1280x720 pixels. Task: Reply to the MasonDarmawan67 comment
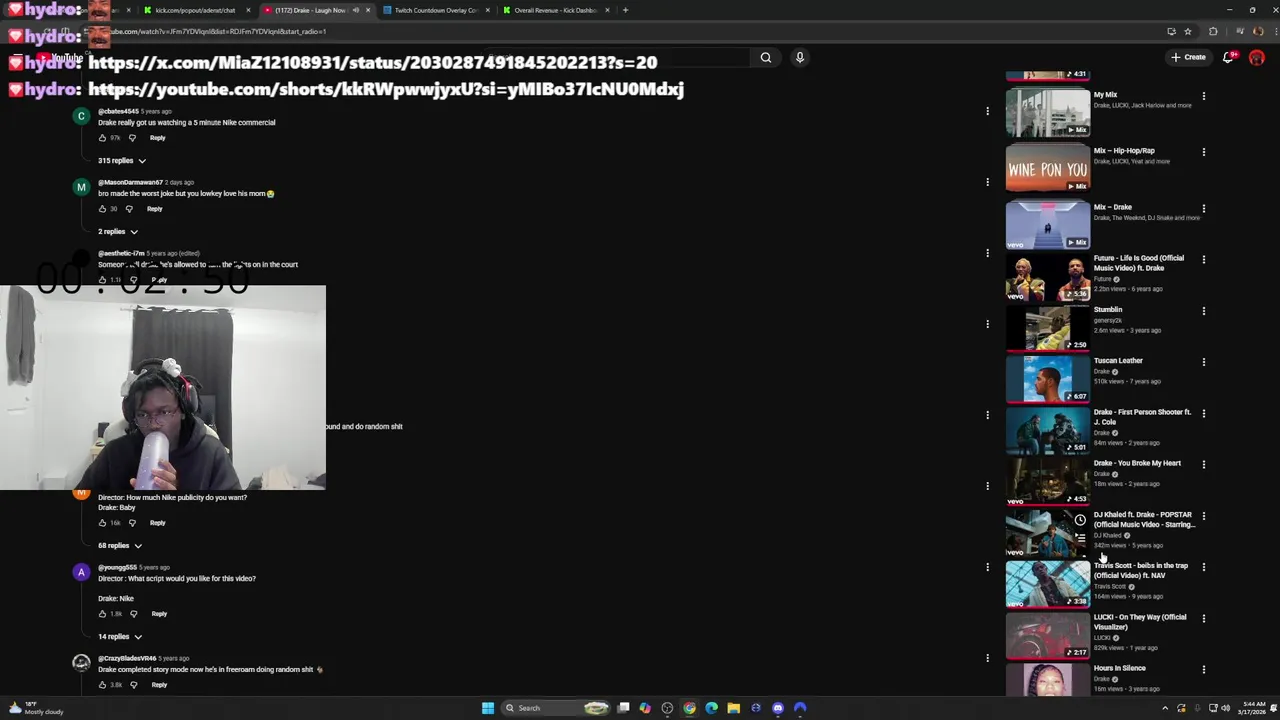click(x=154, y=209)
